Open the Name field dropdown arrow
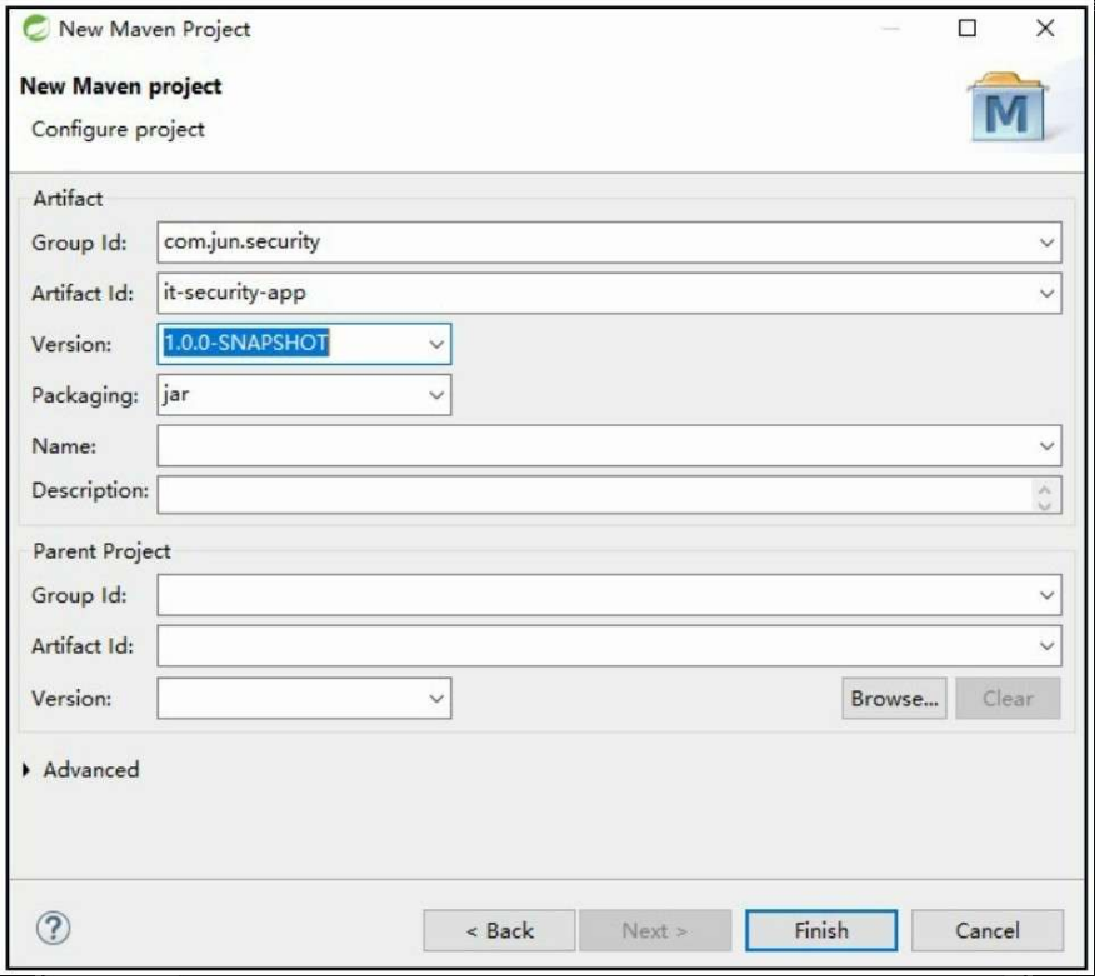The height and width of the screenshot is (976, 1095). tap(1046, 446)
